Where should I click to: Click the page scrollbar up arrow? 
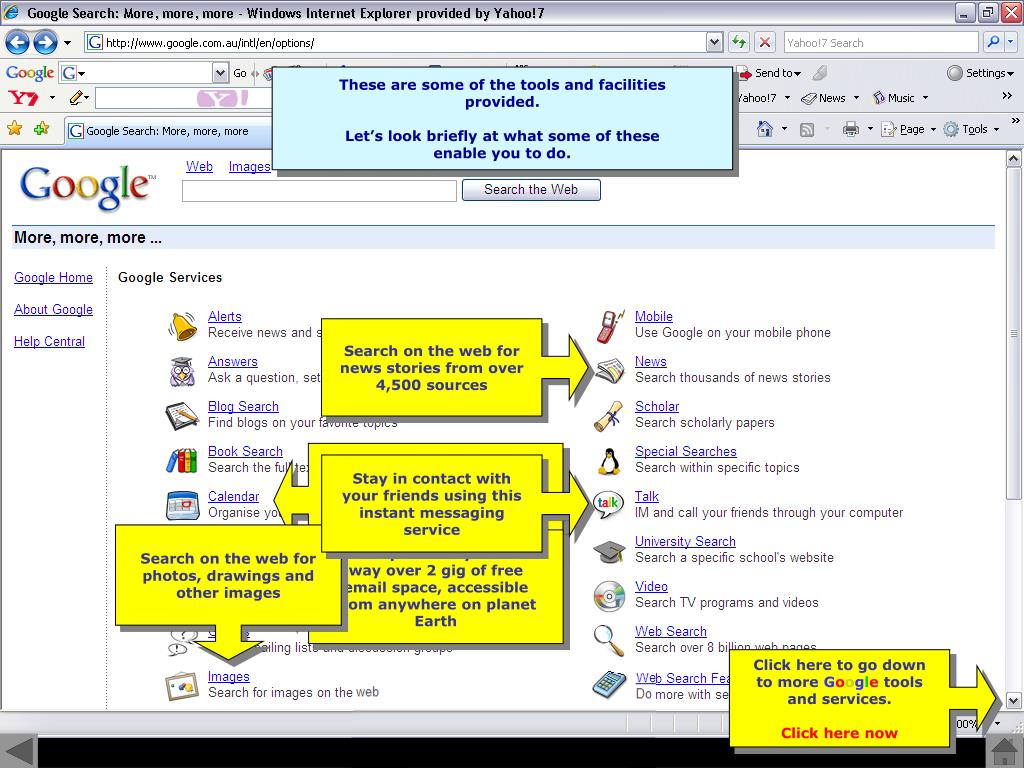(1013, 158)
